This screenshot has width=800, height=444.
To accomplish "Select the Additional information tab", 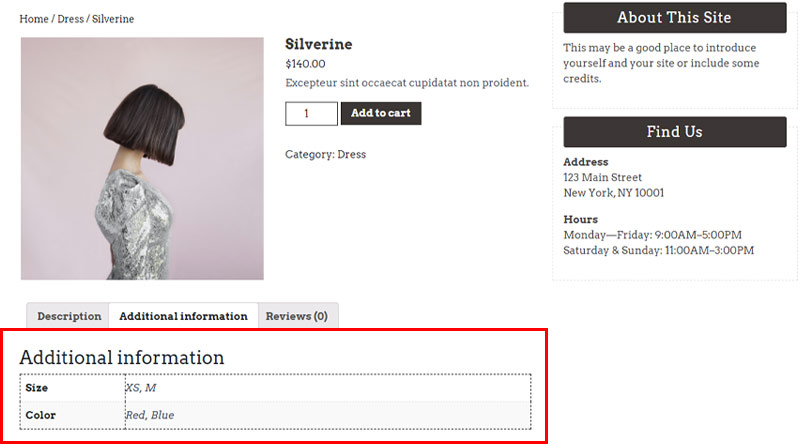I will click(x=183, y=316).
